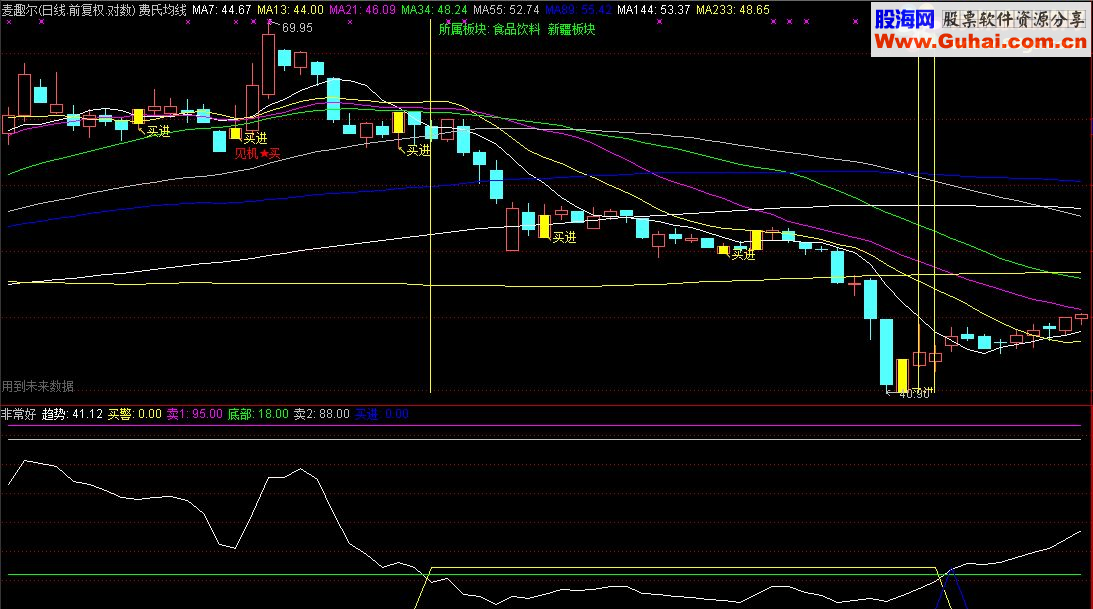Image resolution: width=1093 pixels, height=609 pixels.
Task: Select the red 见机★买 signal label
Action: [257, 153]
